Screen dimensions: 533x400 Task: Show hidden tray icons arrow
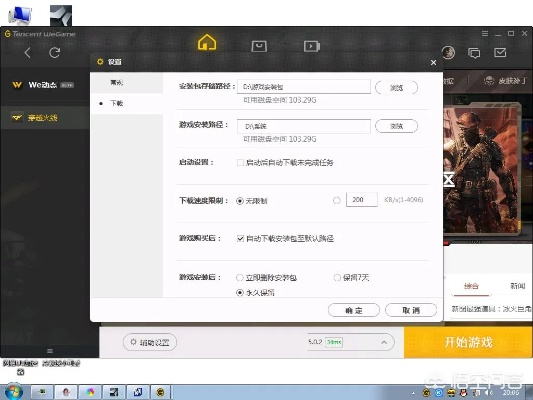[413, 393]
